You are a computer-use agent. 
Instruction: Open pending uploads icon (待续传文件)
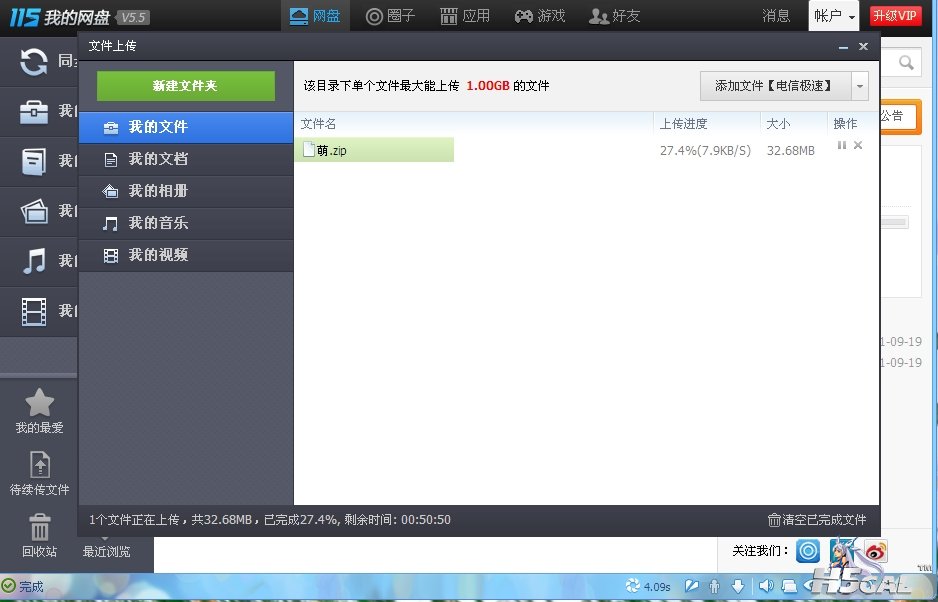pos(39,472)
